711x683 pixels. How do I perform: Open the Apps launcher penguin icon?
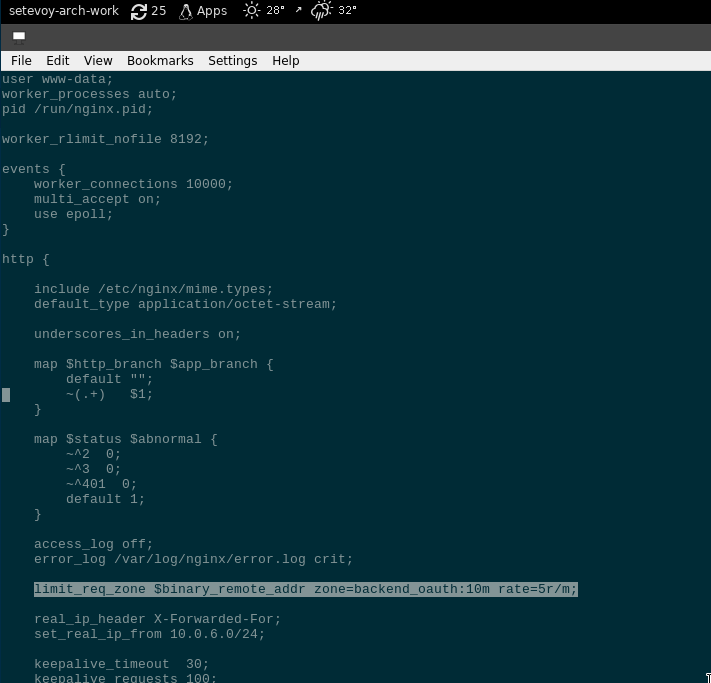[185, 11]
